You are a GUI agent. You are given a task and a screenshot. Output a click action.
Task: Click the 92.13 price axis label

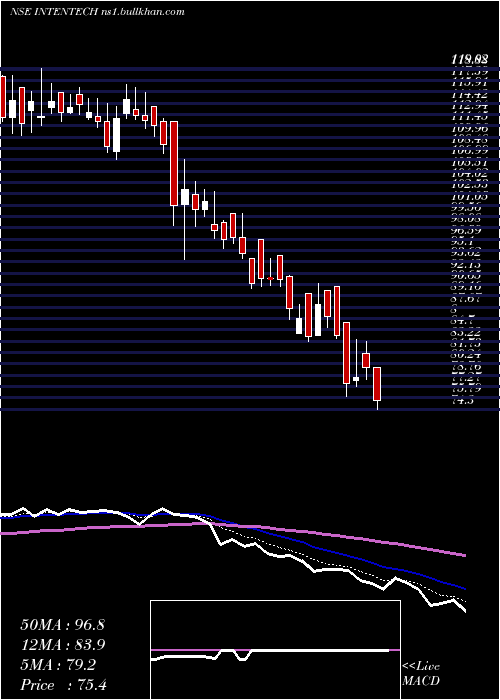pyautogui.click(x=470, y=265)
